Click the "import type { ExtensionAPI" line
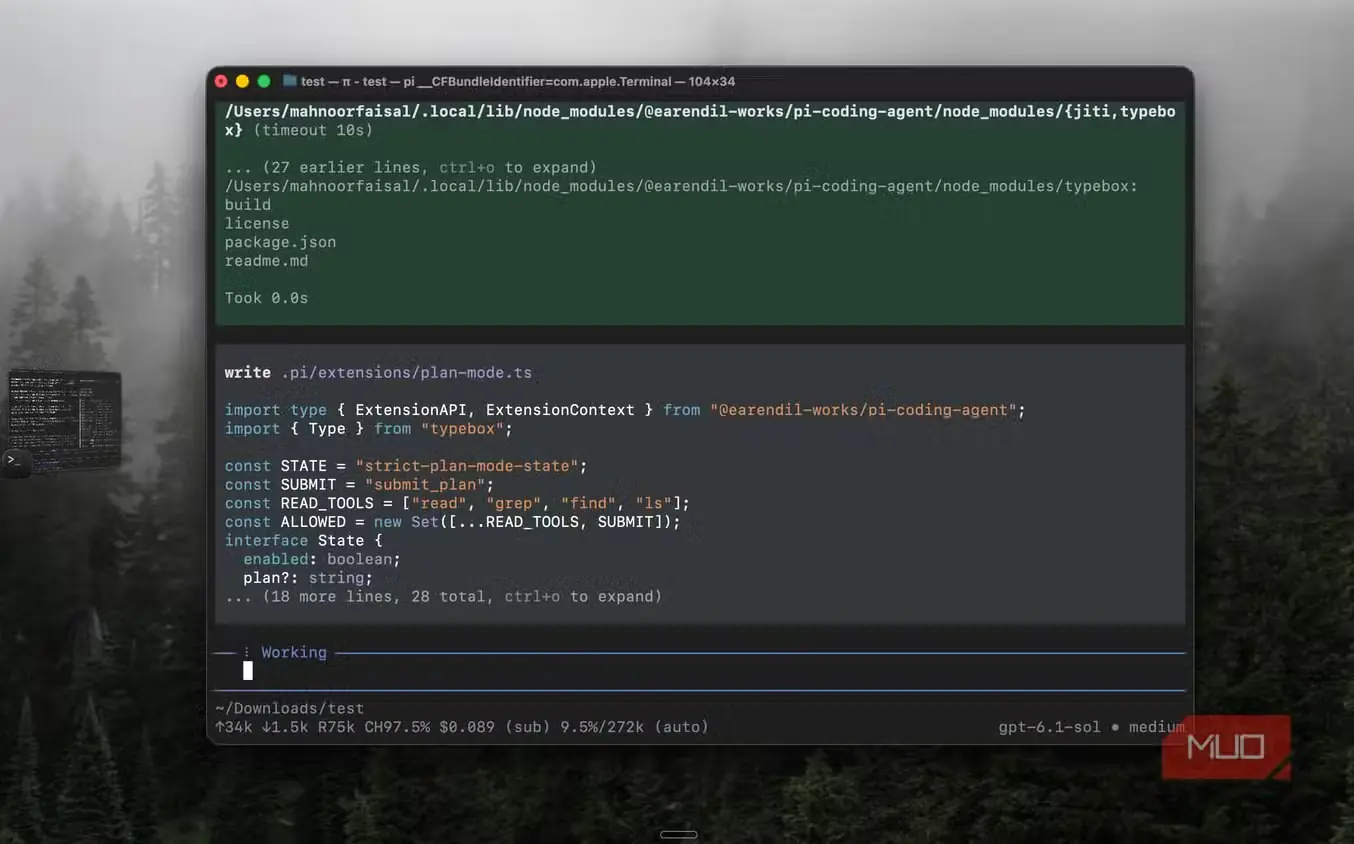1354x844 pixels. tap(625, 410)
